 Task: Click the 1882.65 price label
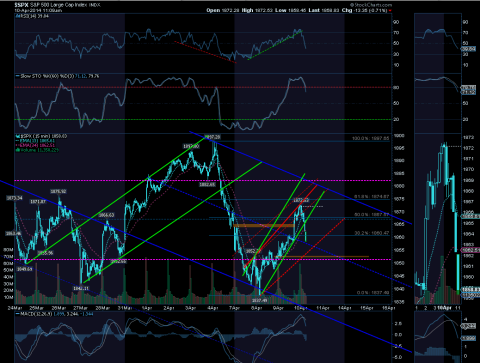[x=207, y=184]
